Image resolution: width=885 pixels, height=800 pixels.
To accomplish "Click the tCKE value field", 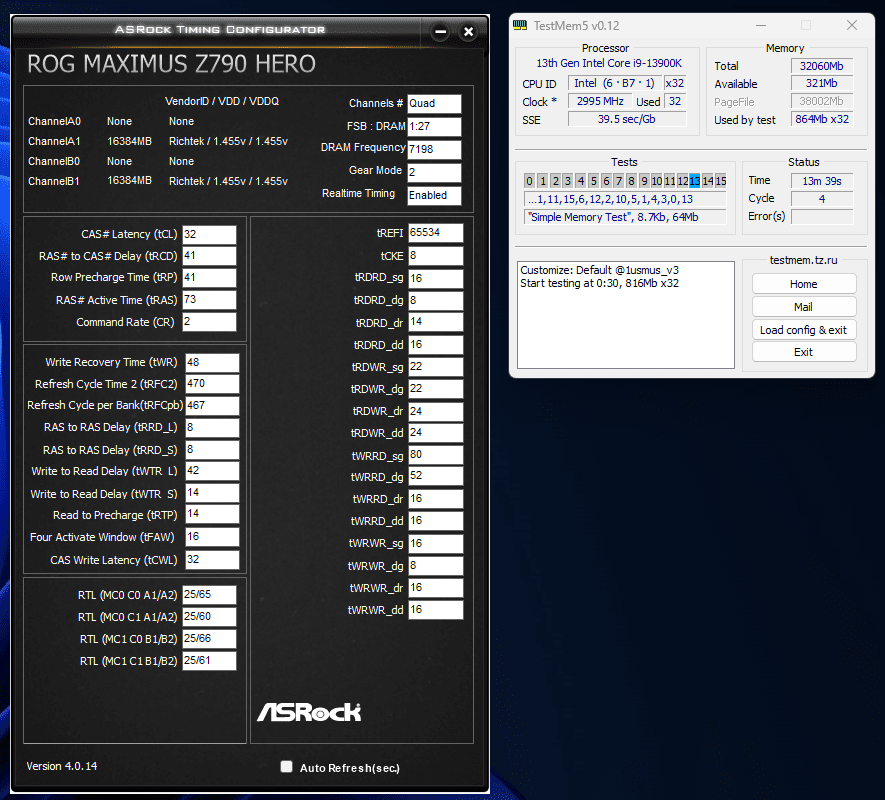I will (435, 256).
